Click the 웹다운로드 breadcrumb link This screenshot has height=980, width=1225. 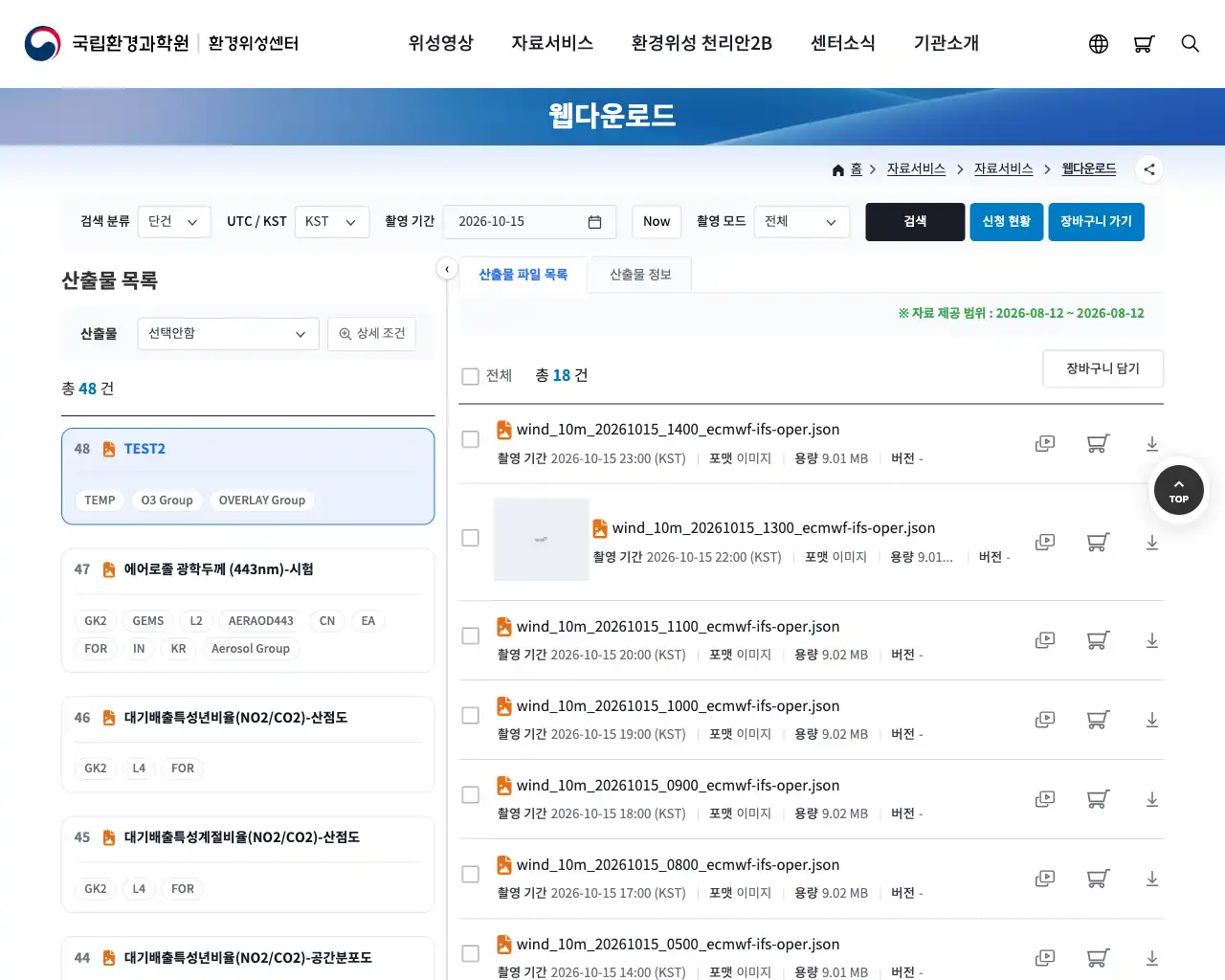tap(1089, 169)
